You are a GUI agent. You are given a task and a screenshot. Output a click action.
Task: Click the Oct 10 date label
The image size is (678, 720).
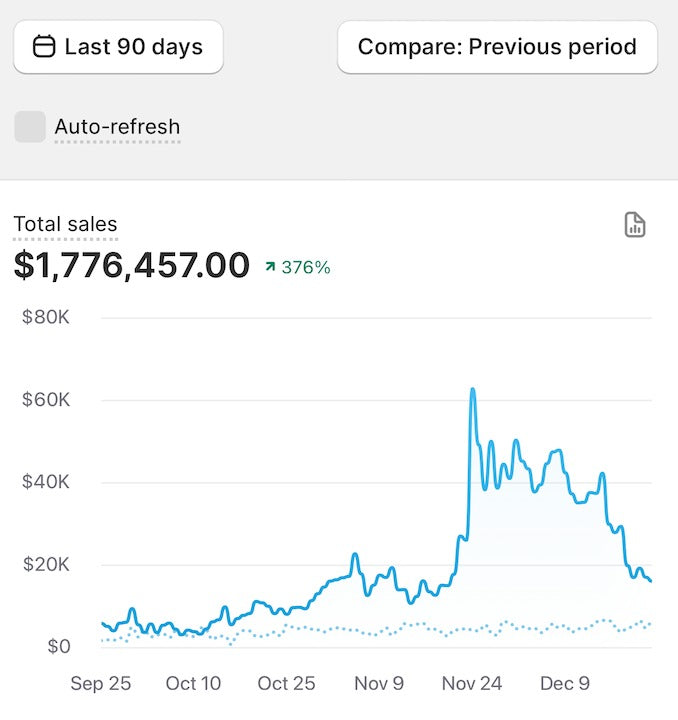point(193,683)
